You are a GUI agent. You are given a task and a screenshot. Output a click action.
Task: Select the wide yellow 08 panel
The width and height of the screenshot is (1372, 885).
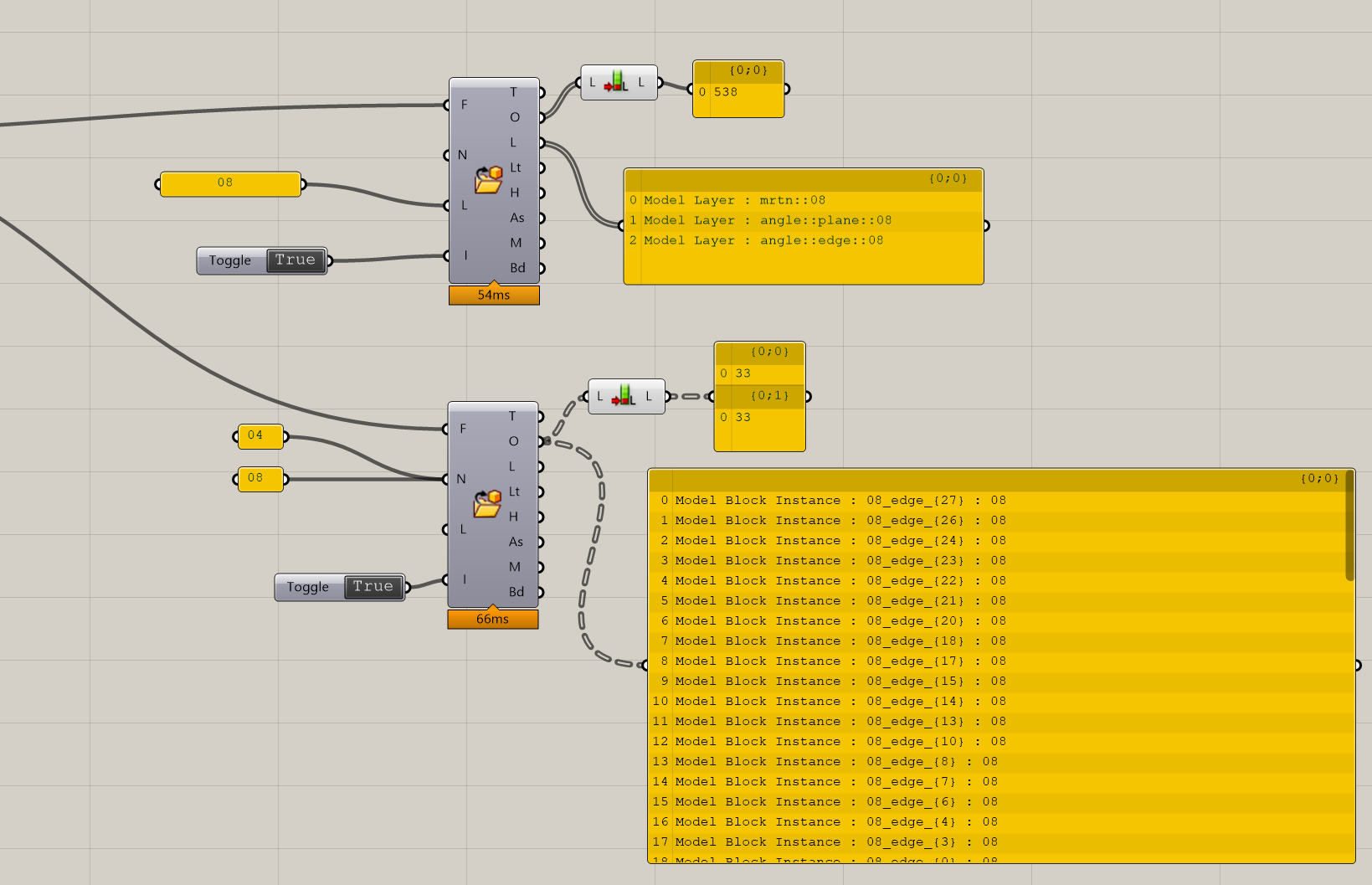coord(230,183)
